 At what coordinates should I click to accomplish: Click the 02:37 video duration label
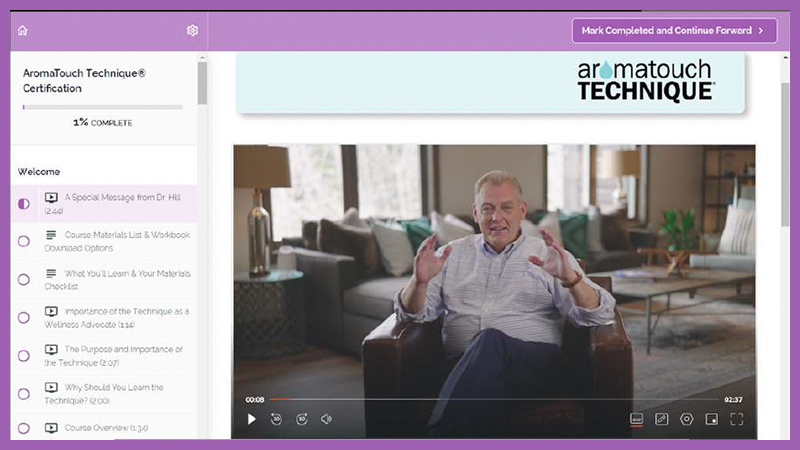click(733, 399)
